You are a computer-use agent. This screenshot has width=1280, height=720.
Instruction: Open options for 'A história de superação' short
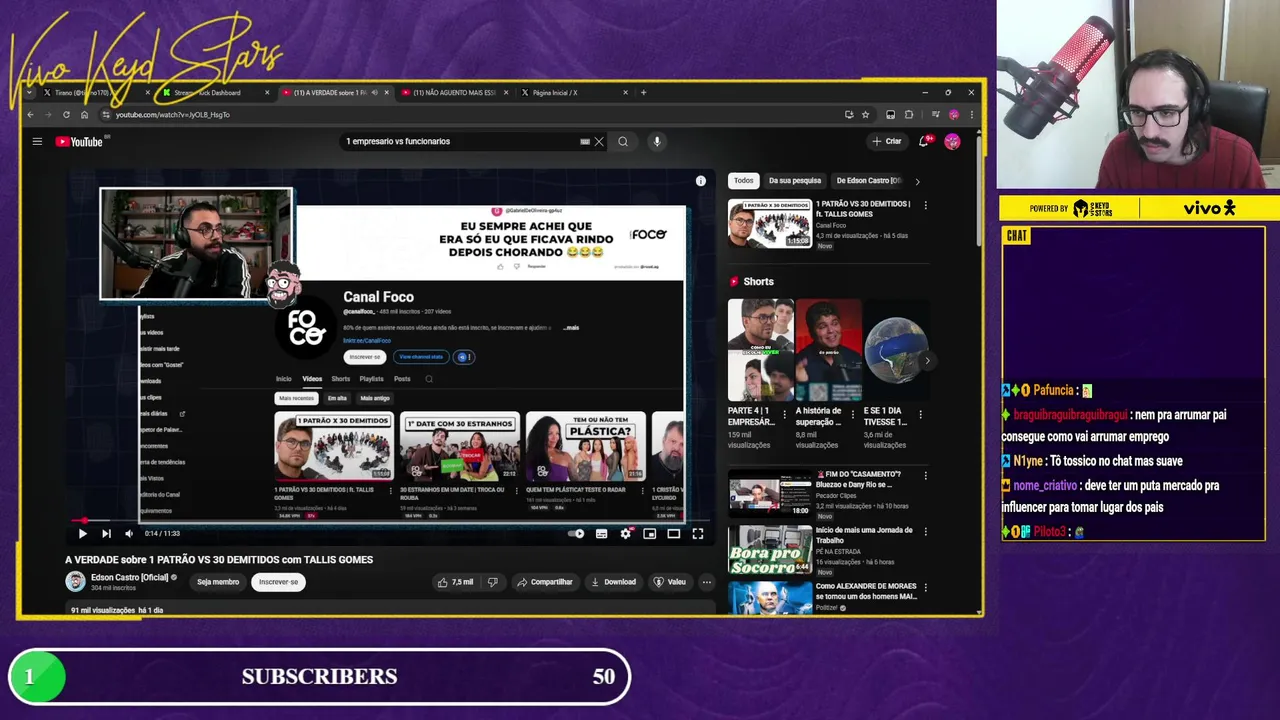pyautogui.click(x=853, y=414)
